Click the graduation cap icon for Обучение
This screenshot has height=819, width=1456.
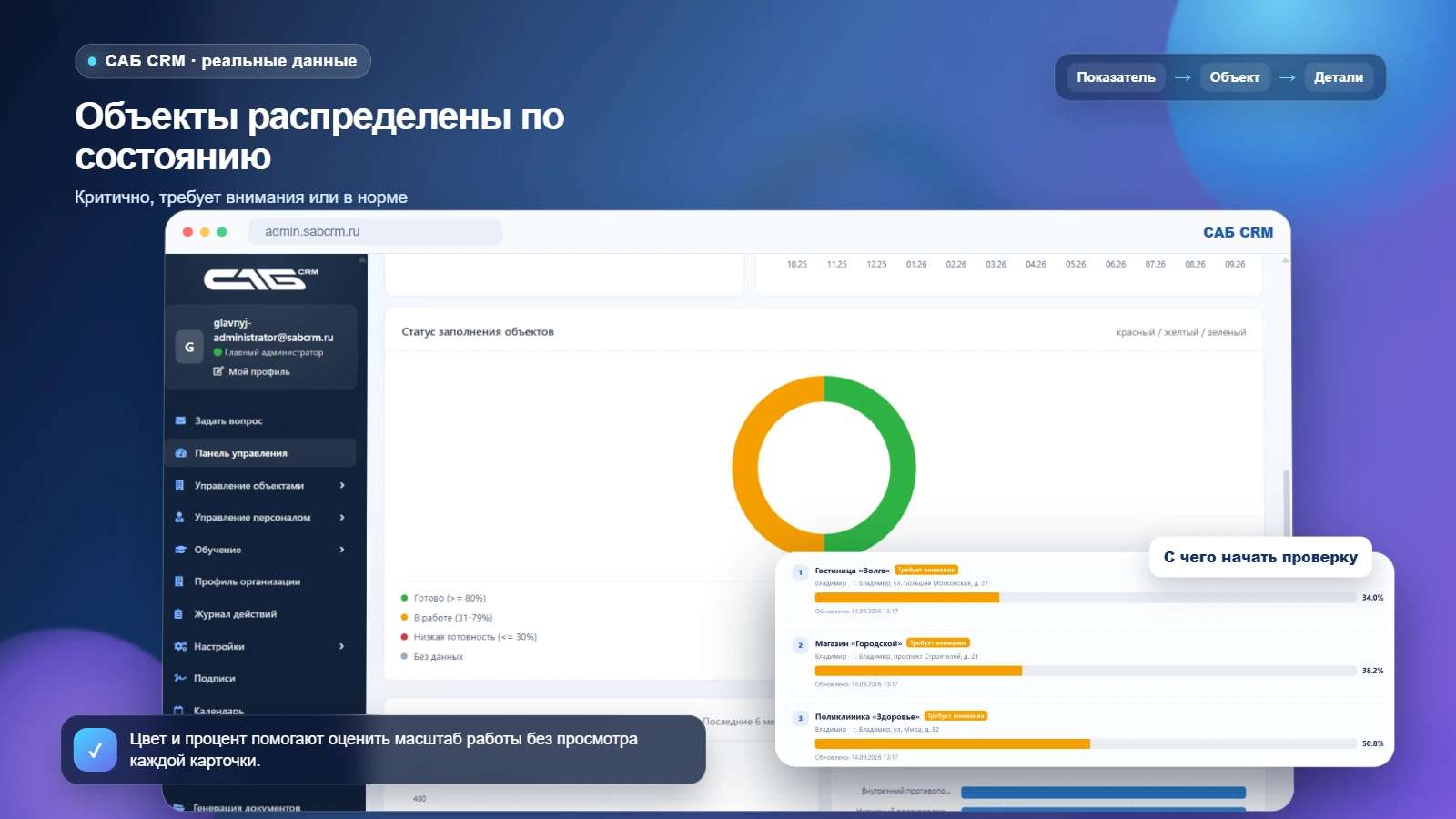[180, 550]
